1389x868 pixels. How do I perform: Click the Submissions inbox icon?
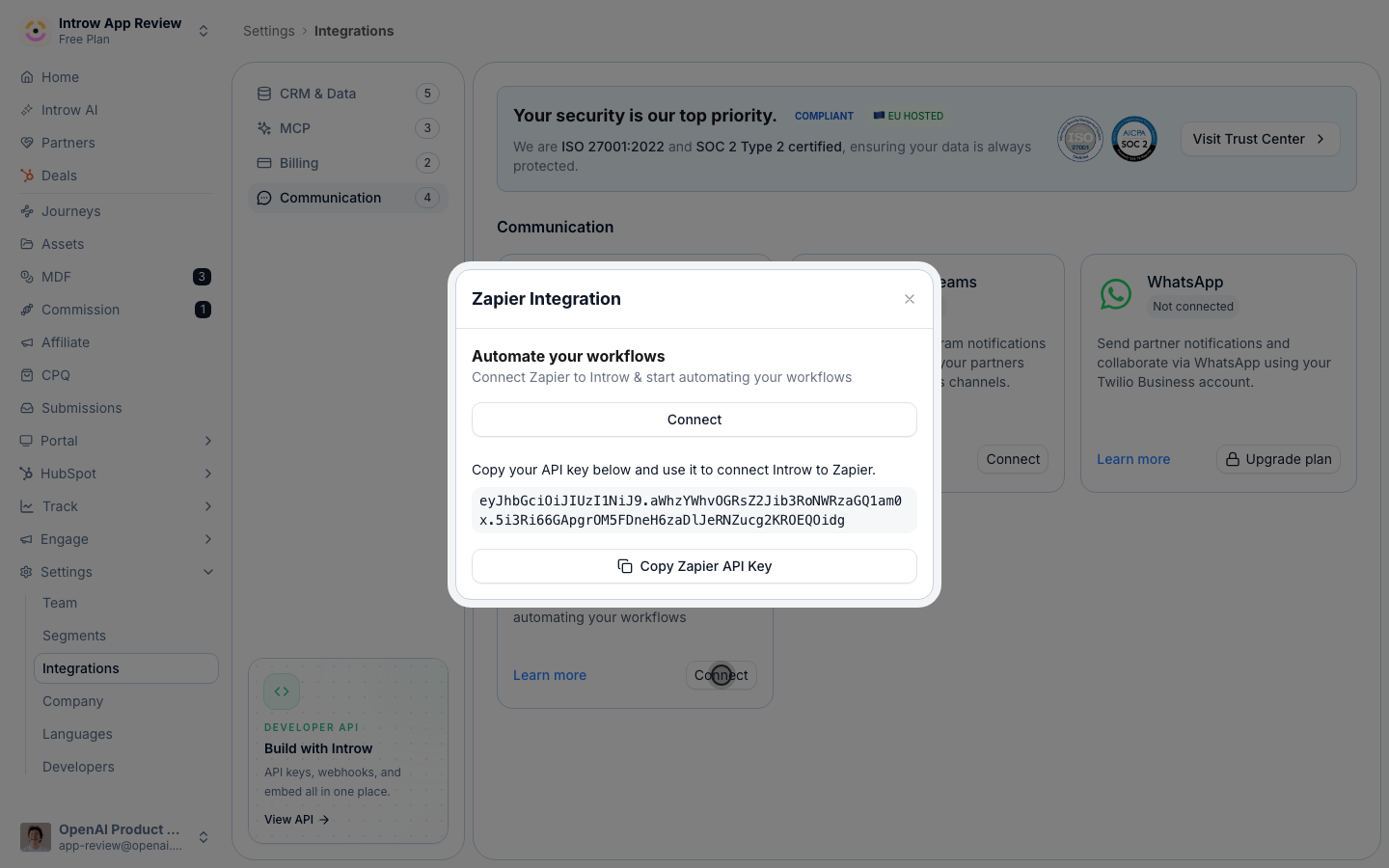point(27,408)
